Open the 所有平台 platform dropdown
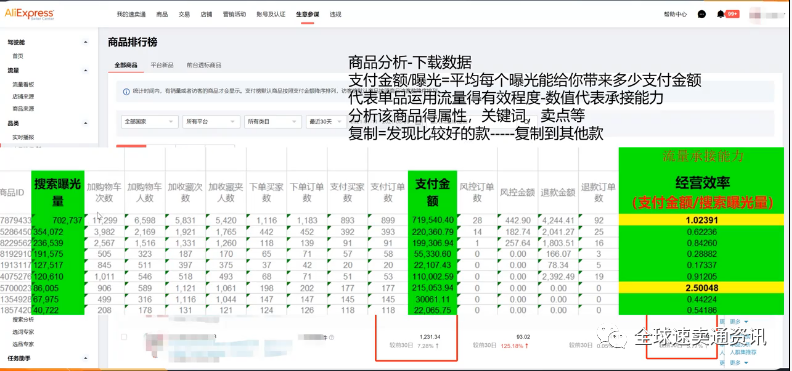The height and width of the screenshot is (371, 792). (211, 122)
